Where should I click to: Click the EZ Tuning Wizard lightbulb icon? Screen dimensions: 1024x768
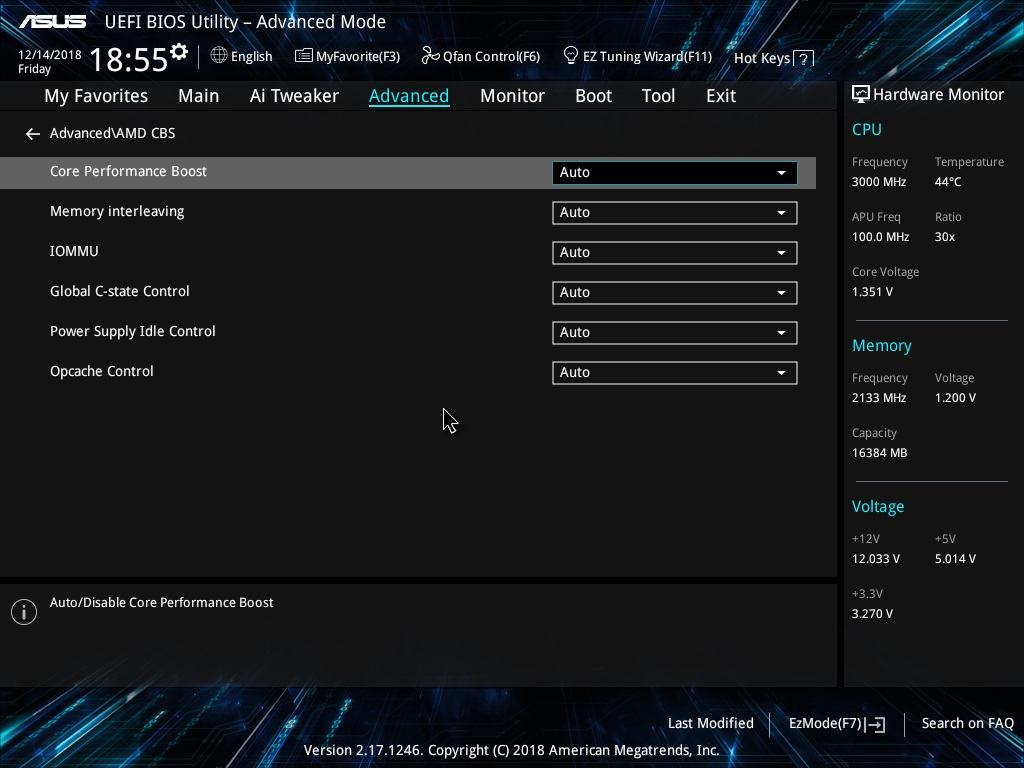[x=570, y=56]
